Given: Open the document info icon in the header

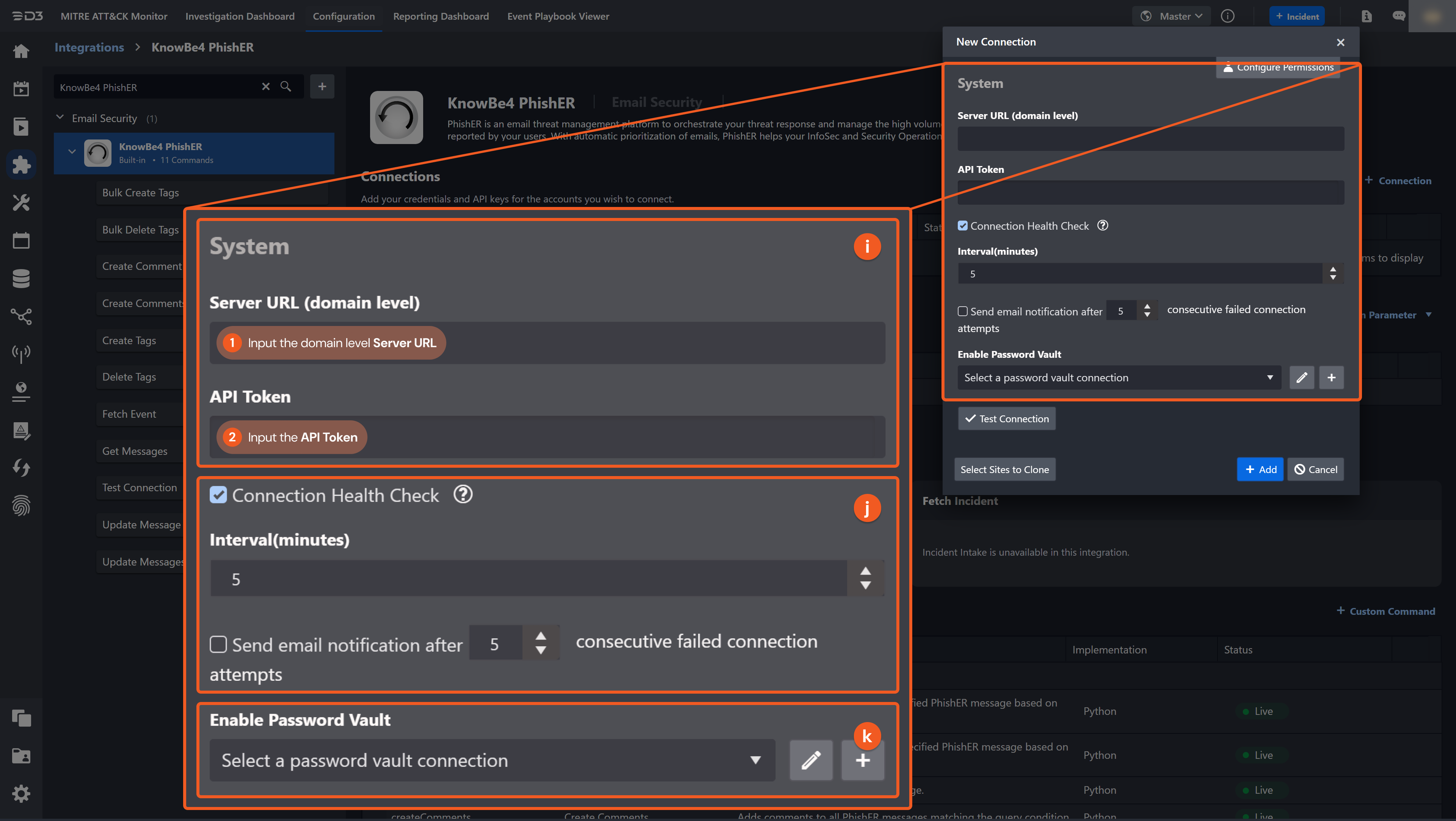Looking at the screenshot, I should [1367, 16].
